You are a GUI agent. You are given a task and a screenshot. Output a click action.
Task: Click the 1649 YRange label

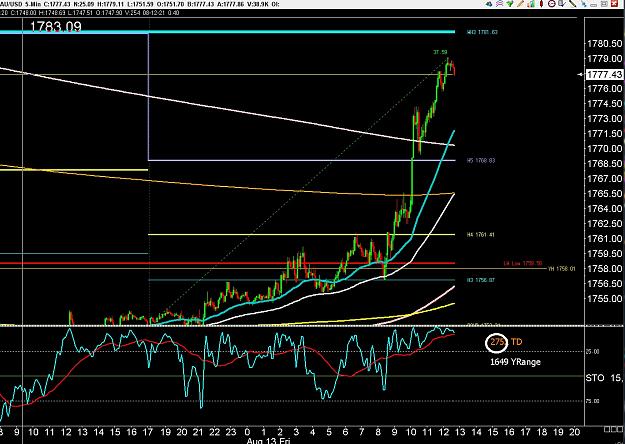click(x=515, y=362)
